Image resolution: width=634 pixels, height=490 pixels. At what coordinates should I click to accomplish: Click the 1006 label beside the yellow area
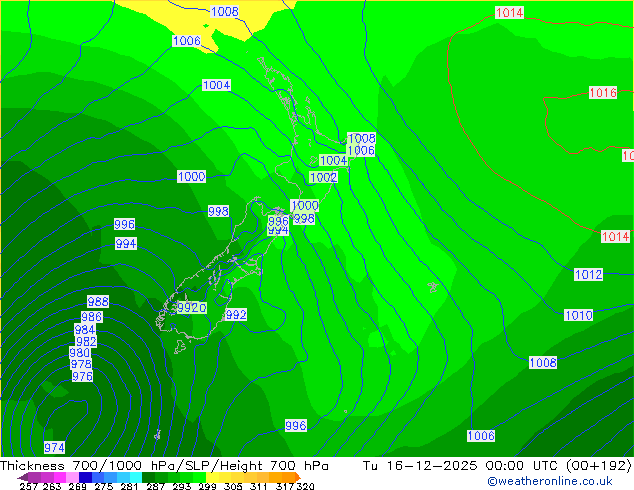[x=187, y=40]
